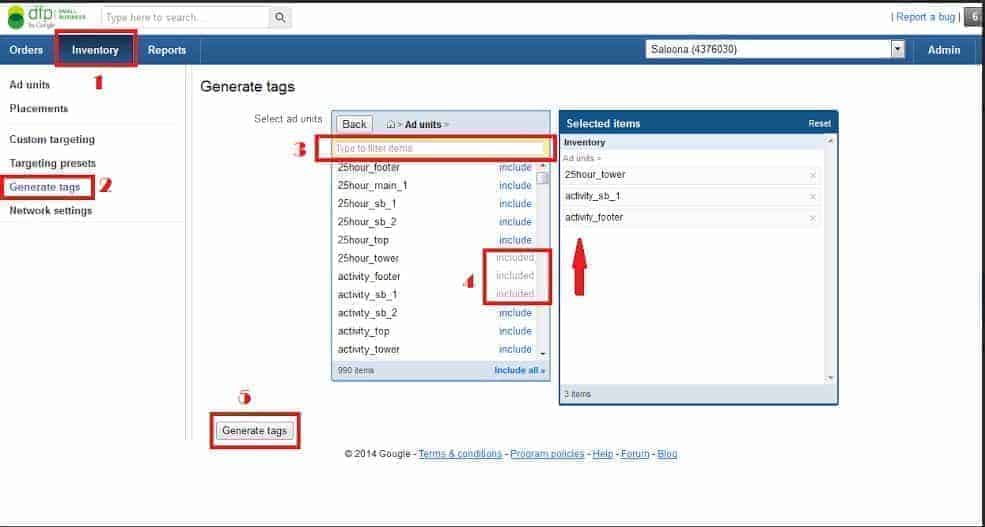Include the 25hour_main_1 ad unit
Viewport: 985px width, 527px height.
(x=515, y=186)
